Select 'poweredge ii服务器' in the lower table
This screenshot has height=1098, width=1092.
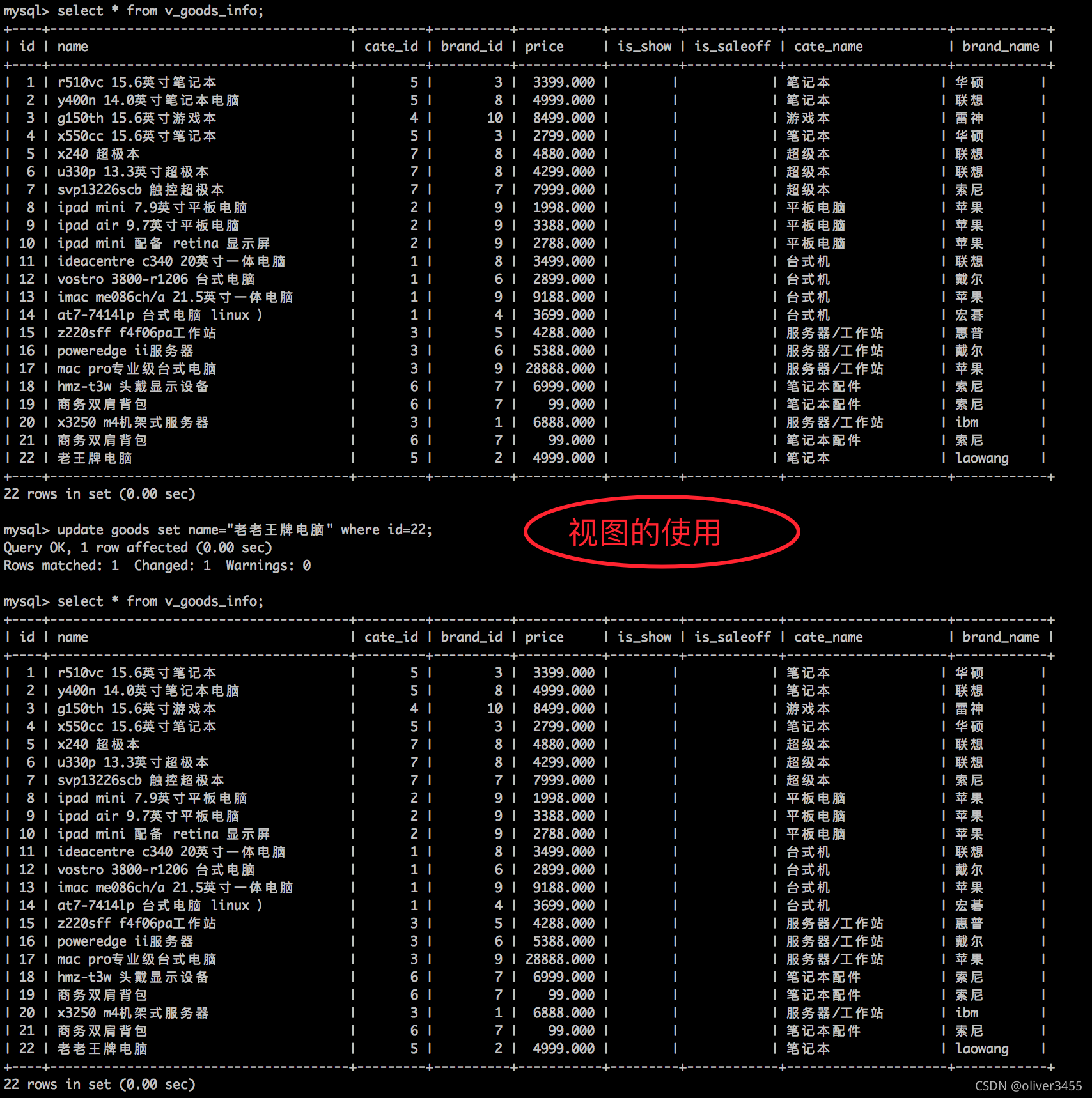tap(125, 941)
